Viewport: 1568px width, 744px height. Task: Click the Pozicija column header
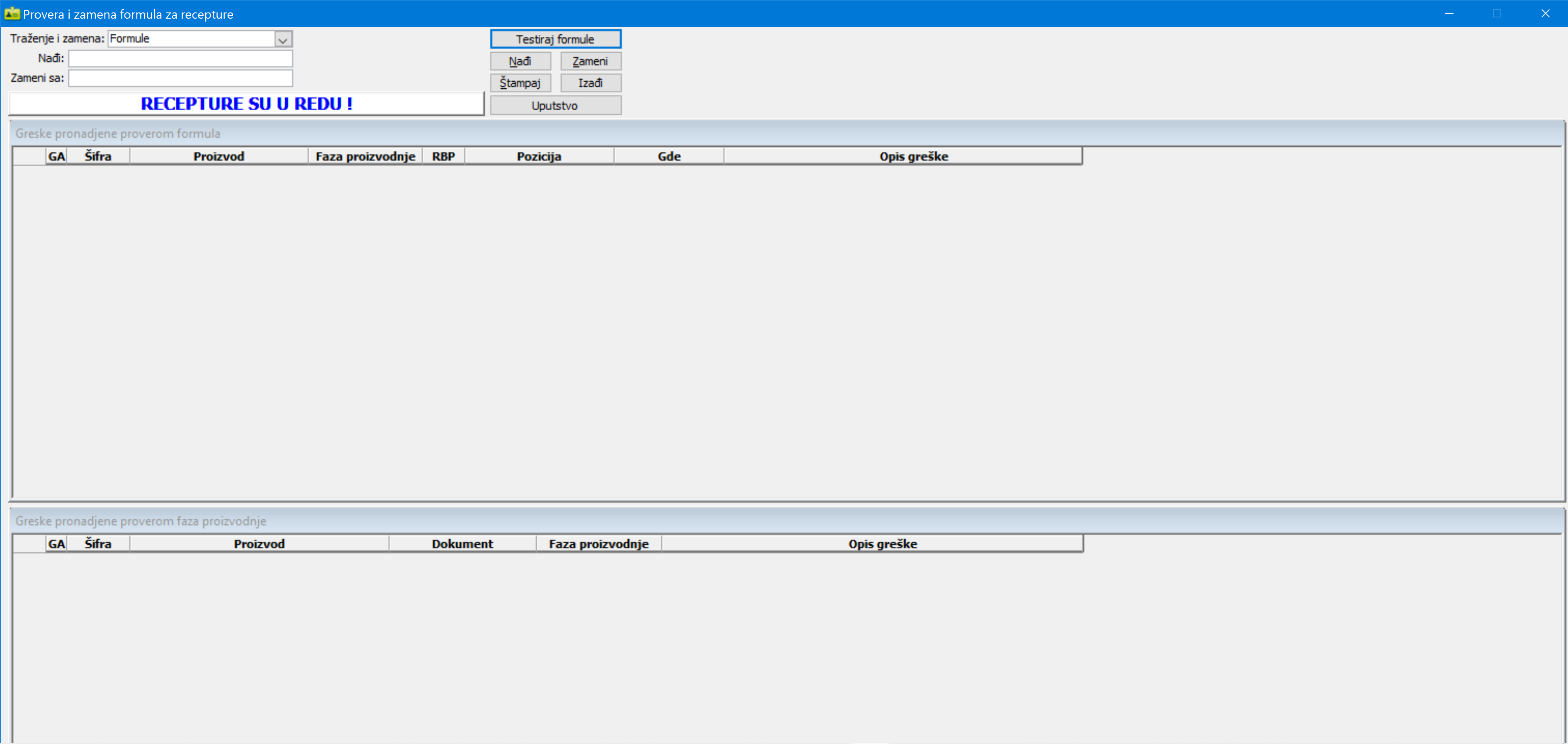coord(539,156)
